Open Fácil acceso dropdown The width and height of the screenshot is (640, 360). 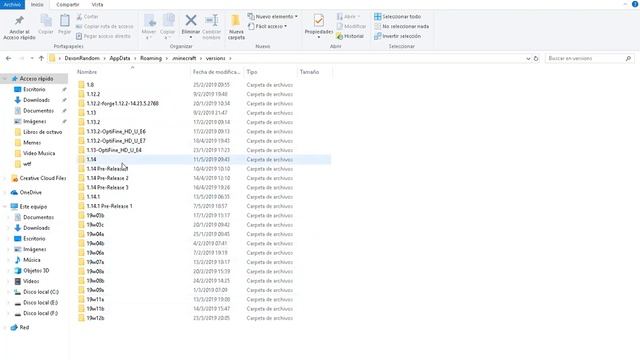tap(268, 27)
